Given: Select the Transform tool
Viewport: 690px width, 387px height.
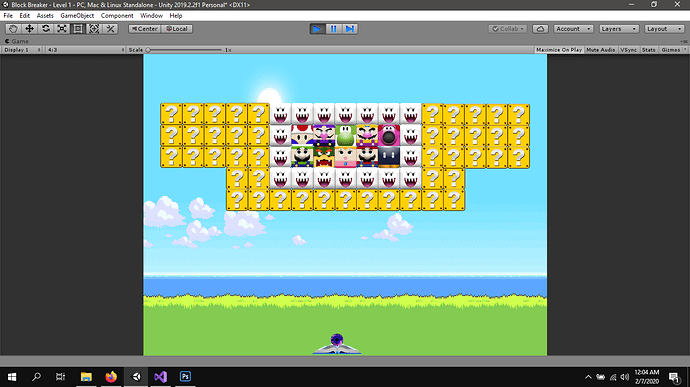Looking at the screenshot, I should tap(94, 29).
